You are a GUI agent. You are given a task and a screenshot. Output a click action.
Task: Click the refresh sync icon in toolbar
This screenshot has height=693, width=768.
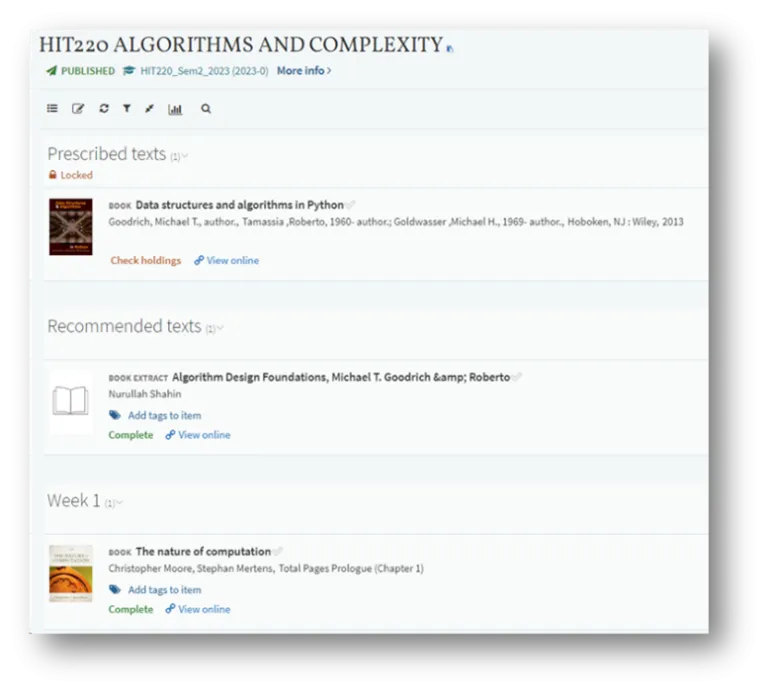(x=104, y=108)
